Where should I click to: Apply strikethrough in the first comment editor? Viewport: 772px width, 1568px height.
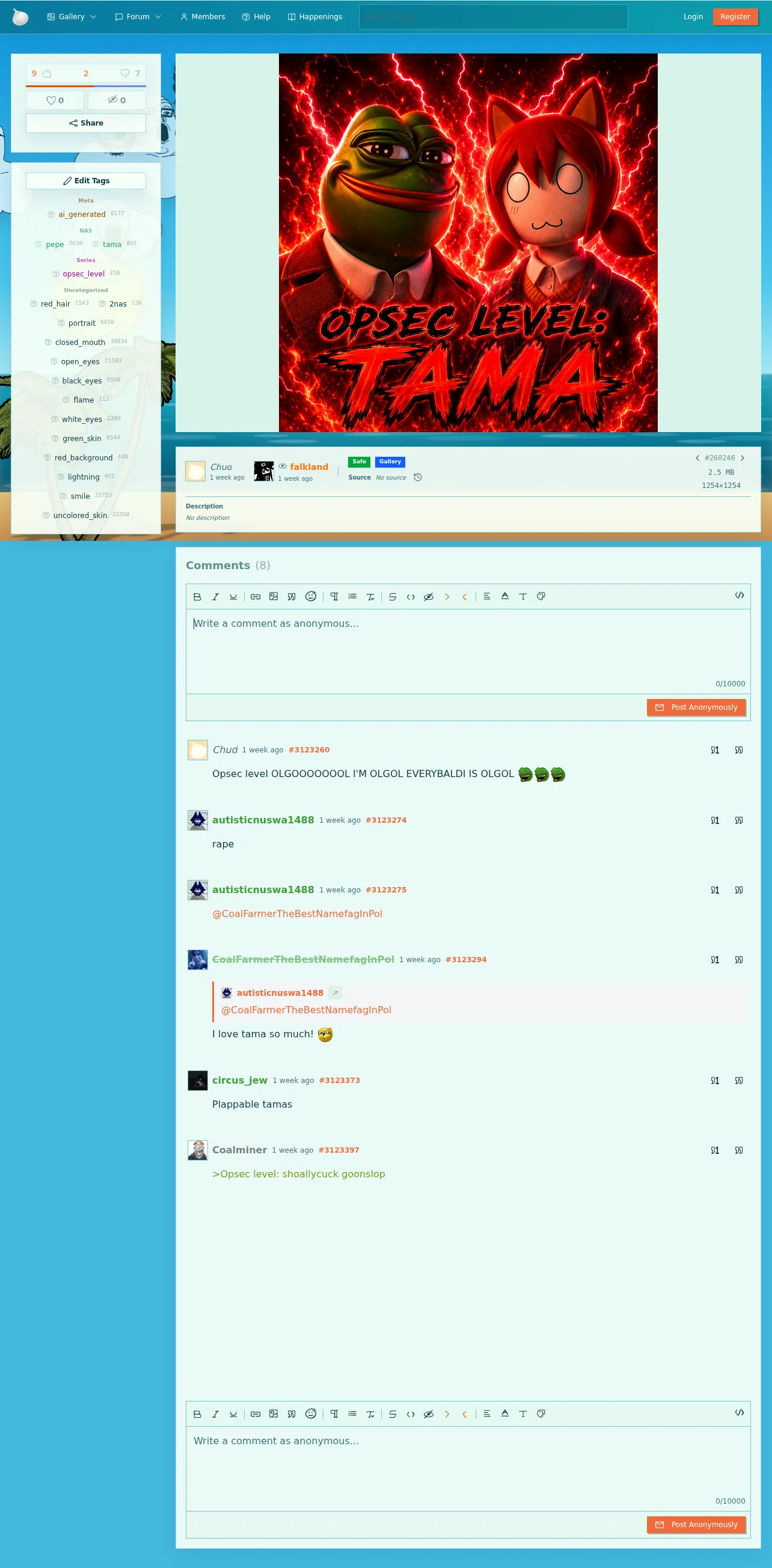click(x=393, y=597)
